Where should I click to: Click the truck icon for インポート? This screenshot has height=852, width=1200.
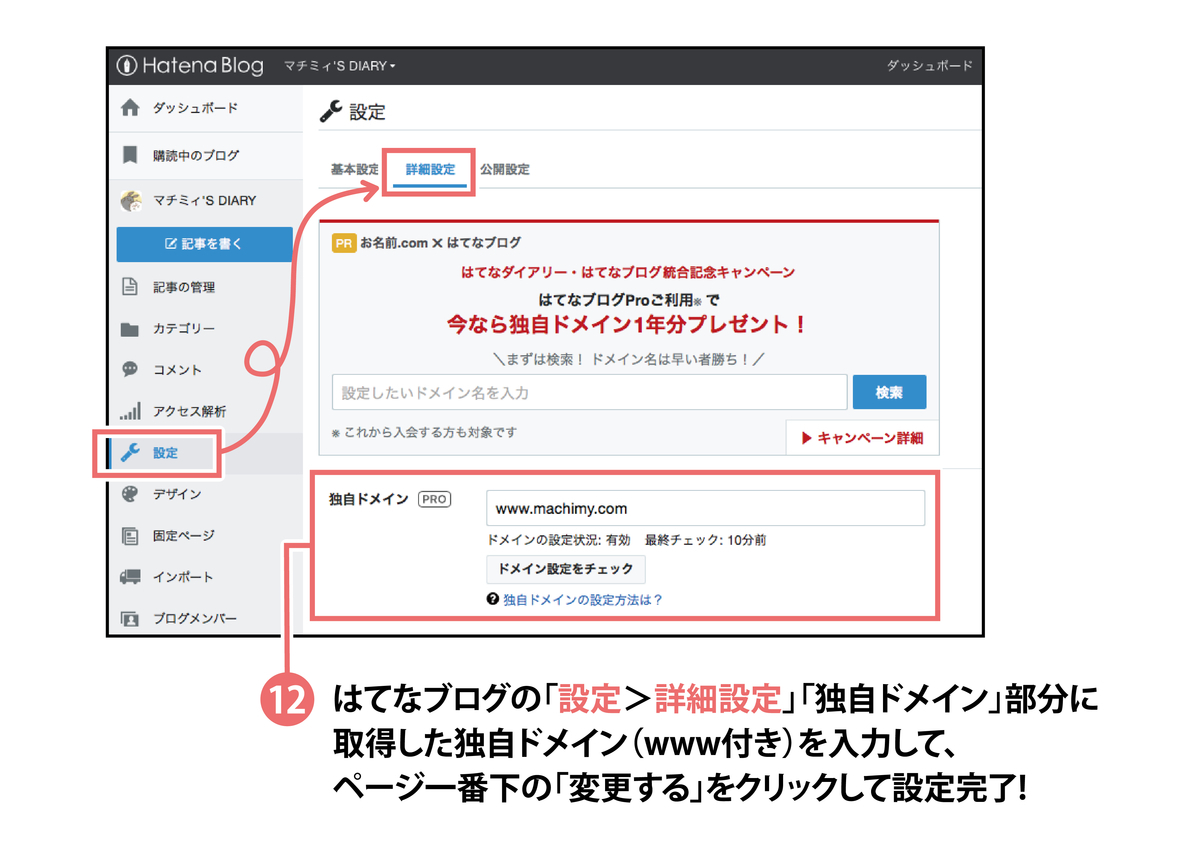pos(130,577)
